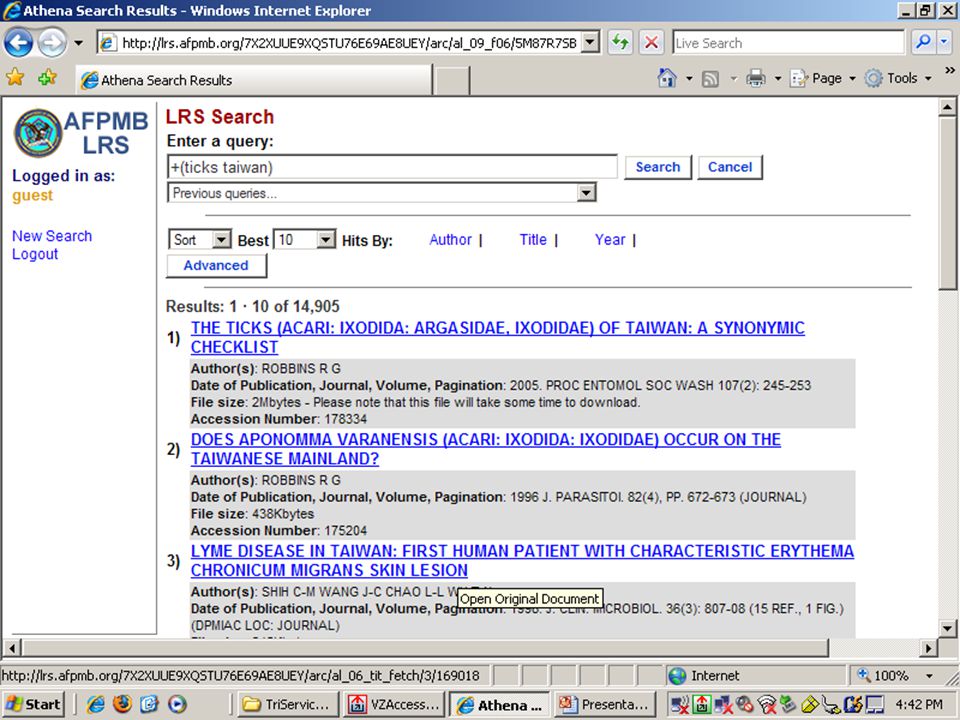This screenshot has height=720, width=960.
Task: Open the search provider options dropdown
Action: point(943,42)
